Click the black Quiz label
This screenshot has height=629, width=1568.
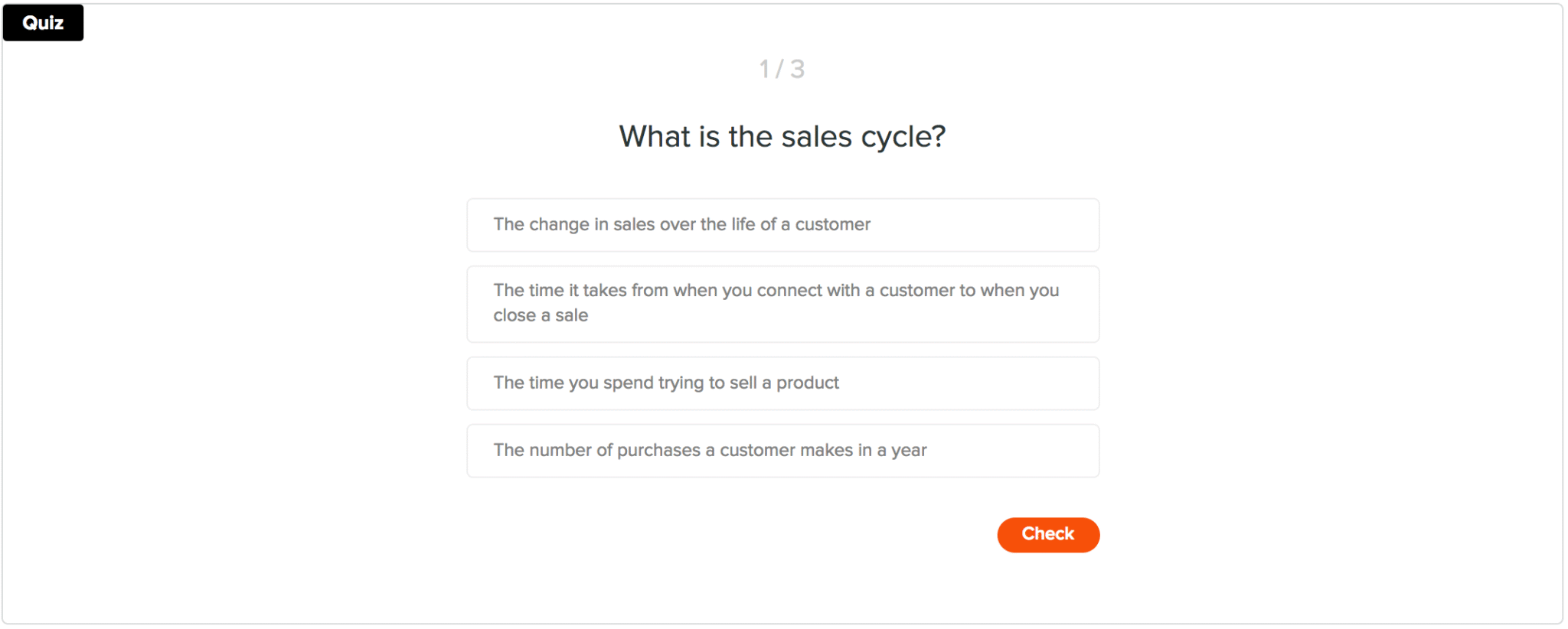point(43,23)
